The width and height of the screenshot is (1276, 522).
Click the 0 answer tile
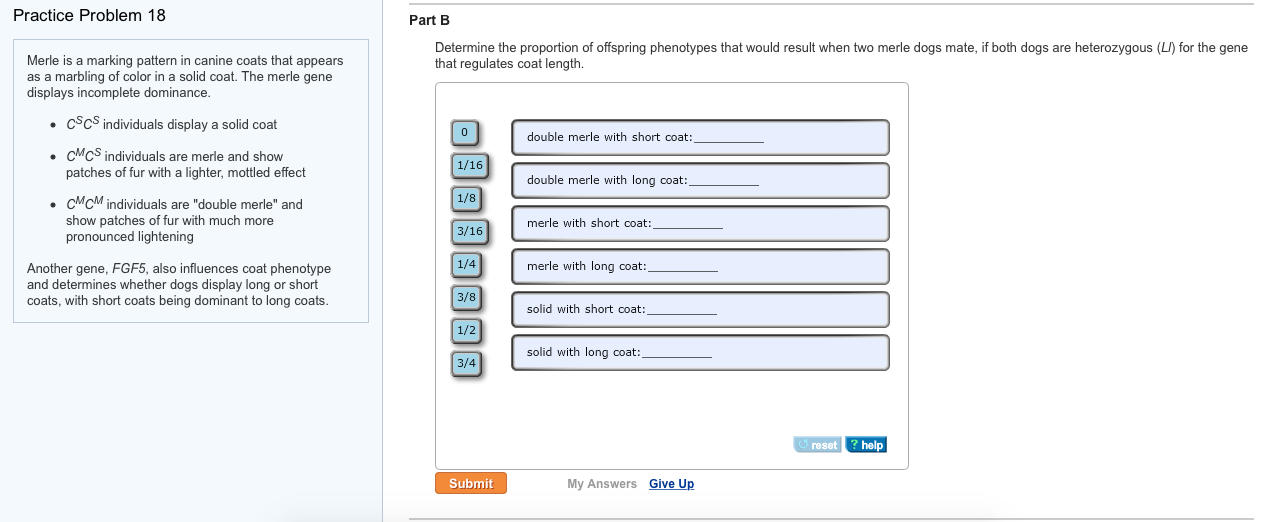coord(465,132)
